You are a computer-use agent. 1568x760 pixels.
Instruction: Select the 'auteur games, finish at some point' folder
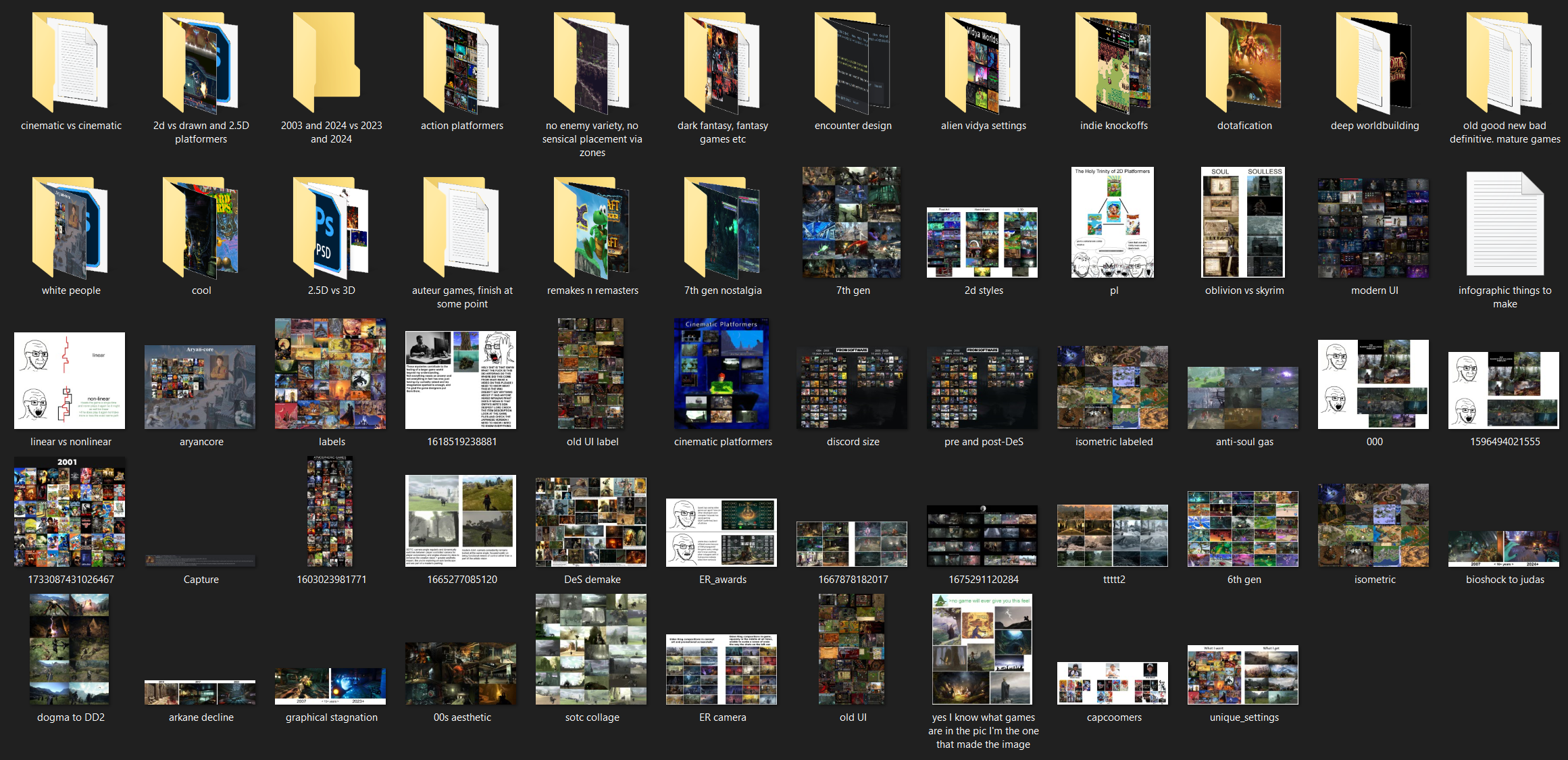click(461, 228)
